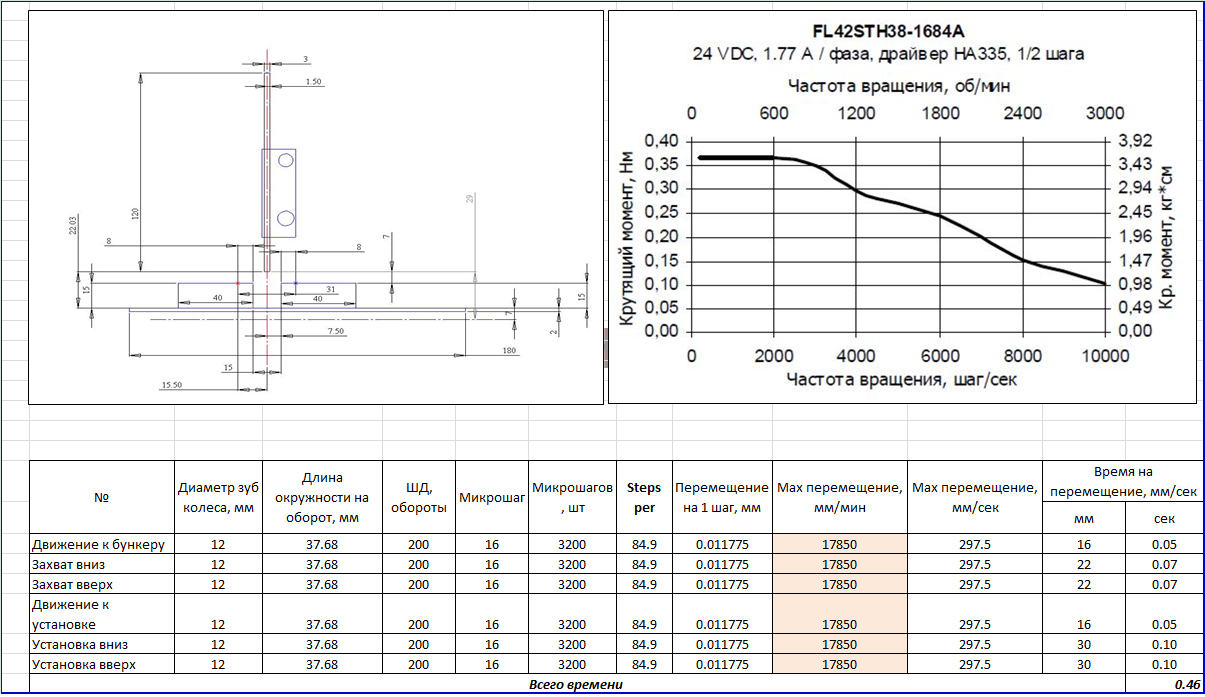Select the 'Steps per' header cell
This screenshot has width=1205, height=697.
[x=644, y=497]
